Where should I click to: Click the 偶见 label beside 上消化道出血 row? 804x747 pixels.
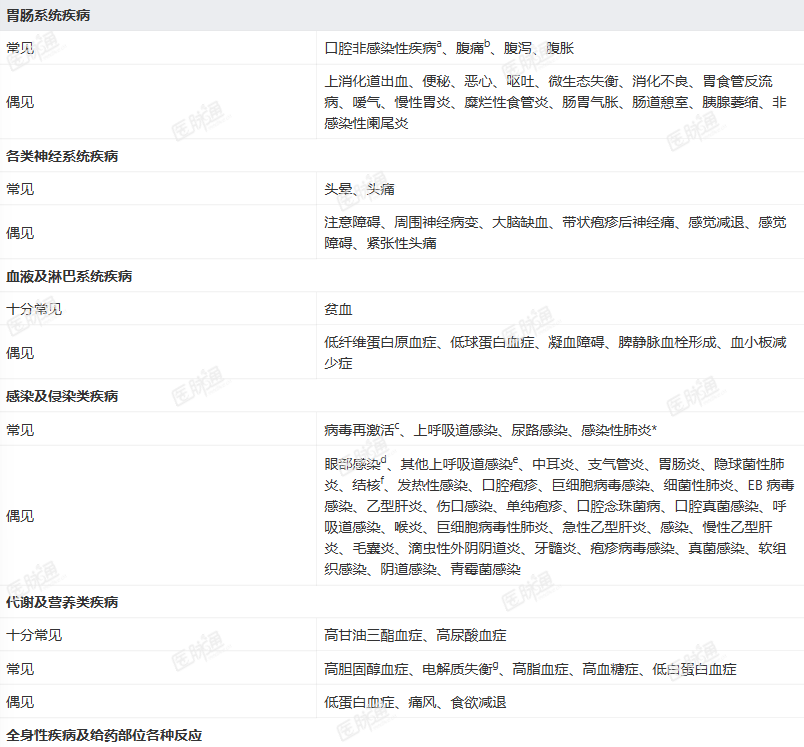(20, 102)
